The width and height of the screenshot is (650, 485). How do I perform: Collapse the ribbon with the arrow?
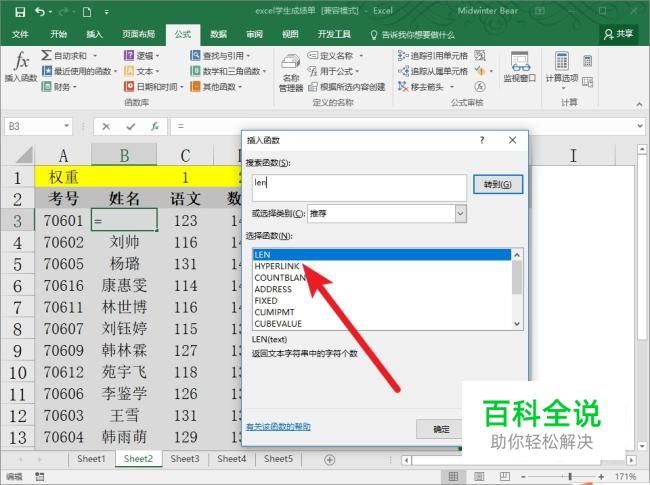[639, 104]
